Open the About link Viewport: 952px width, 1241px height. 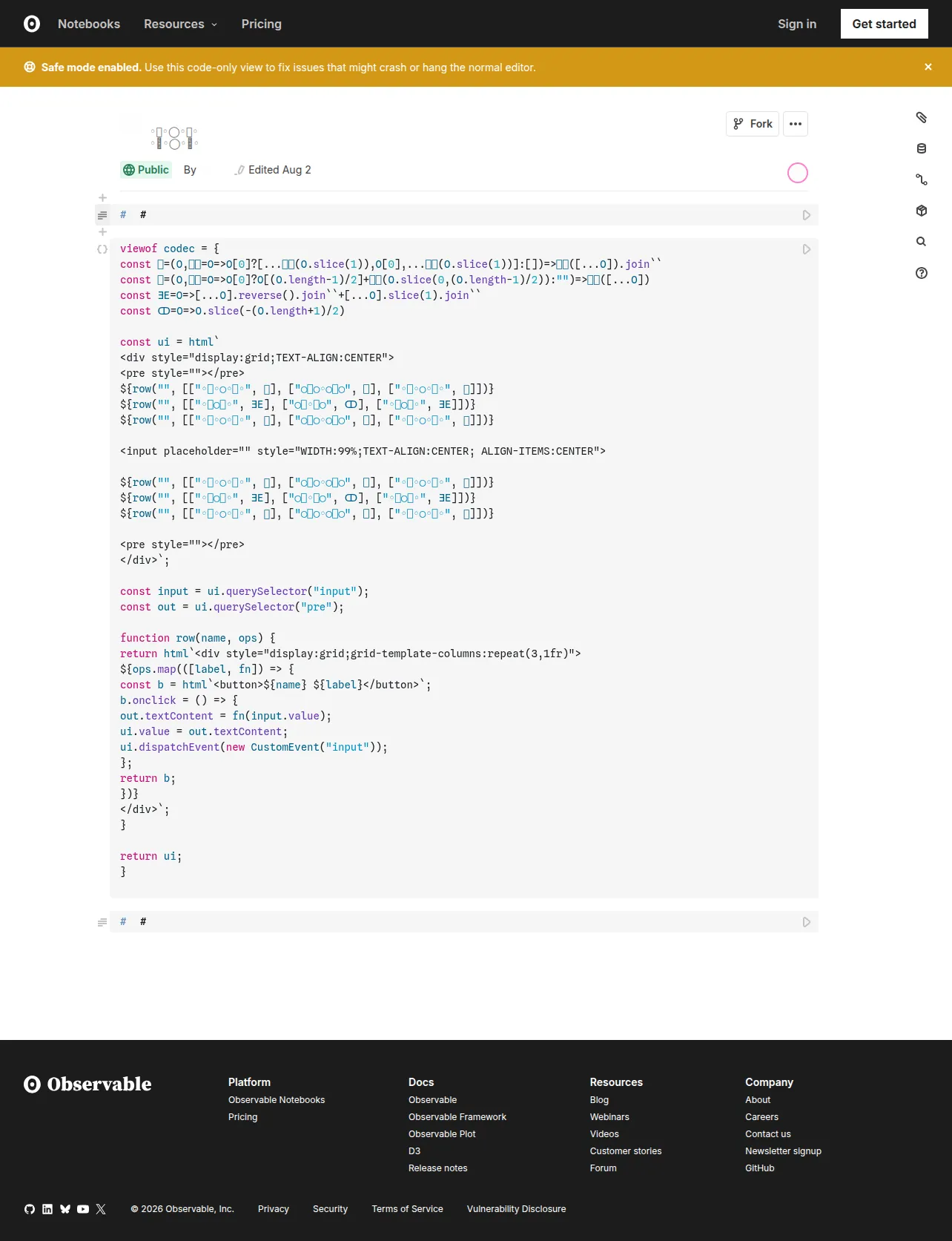tap(758, 1100)
